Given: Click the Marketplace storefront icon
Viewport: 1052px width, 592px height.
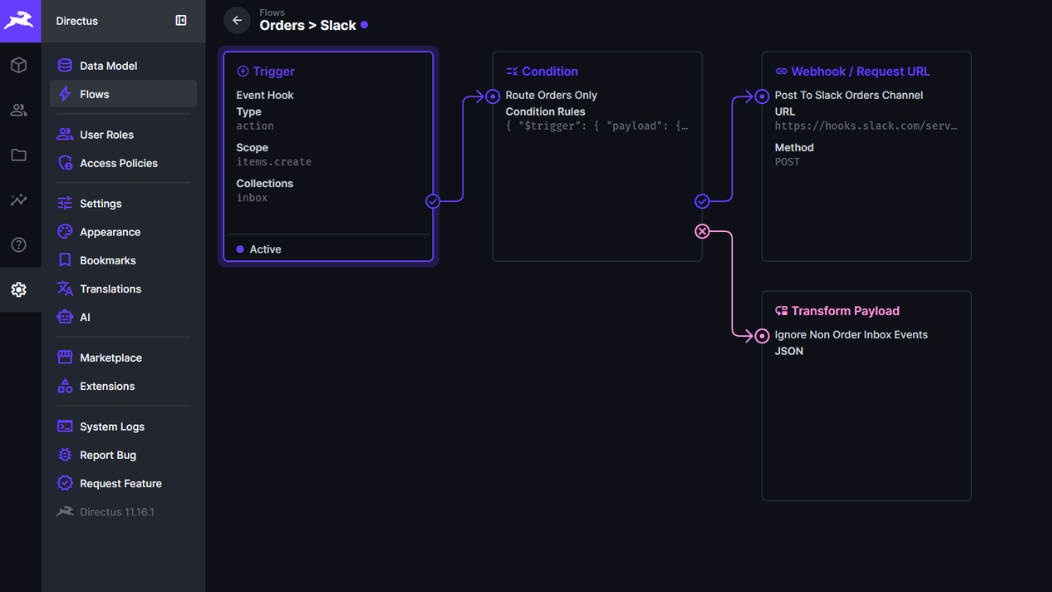Looking at the screenshot, I should 64,357.
